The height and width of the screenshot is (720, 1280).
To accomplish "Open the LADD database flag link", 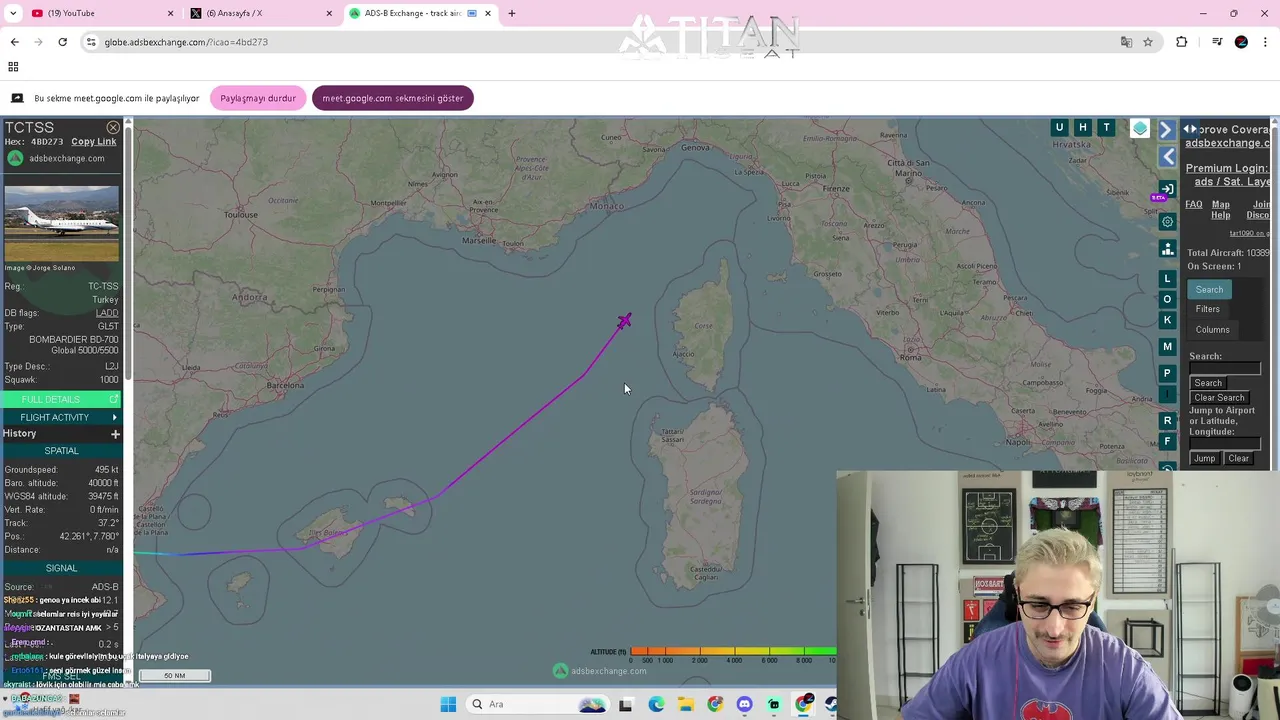I will [x=107, y=313].
